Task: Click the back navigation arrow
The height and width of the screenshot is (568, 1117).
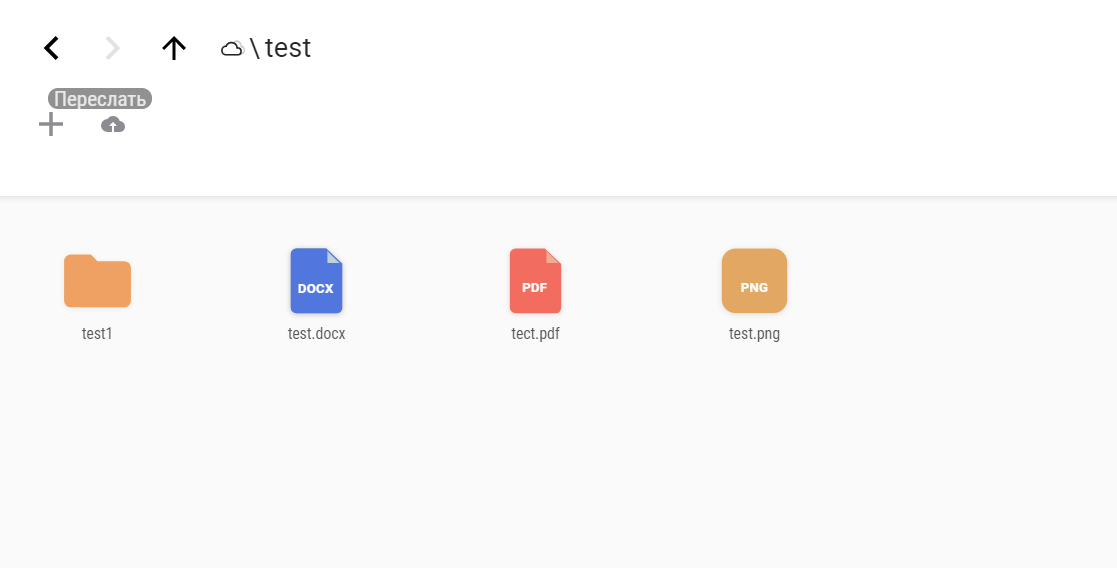Action: (x=52, y=48)
